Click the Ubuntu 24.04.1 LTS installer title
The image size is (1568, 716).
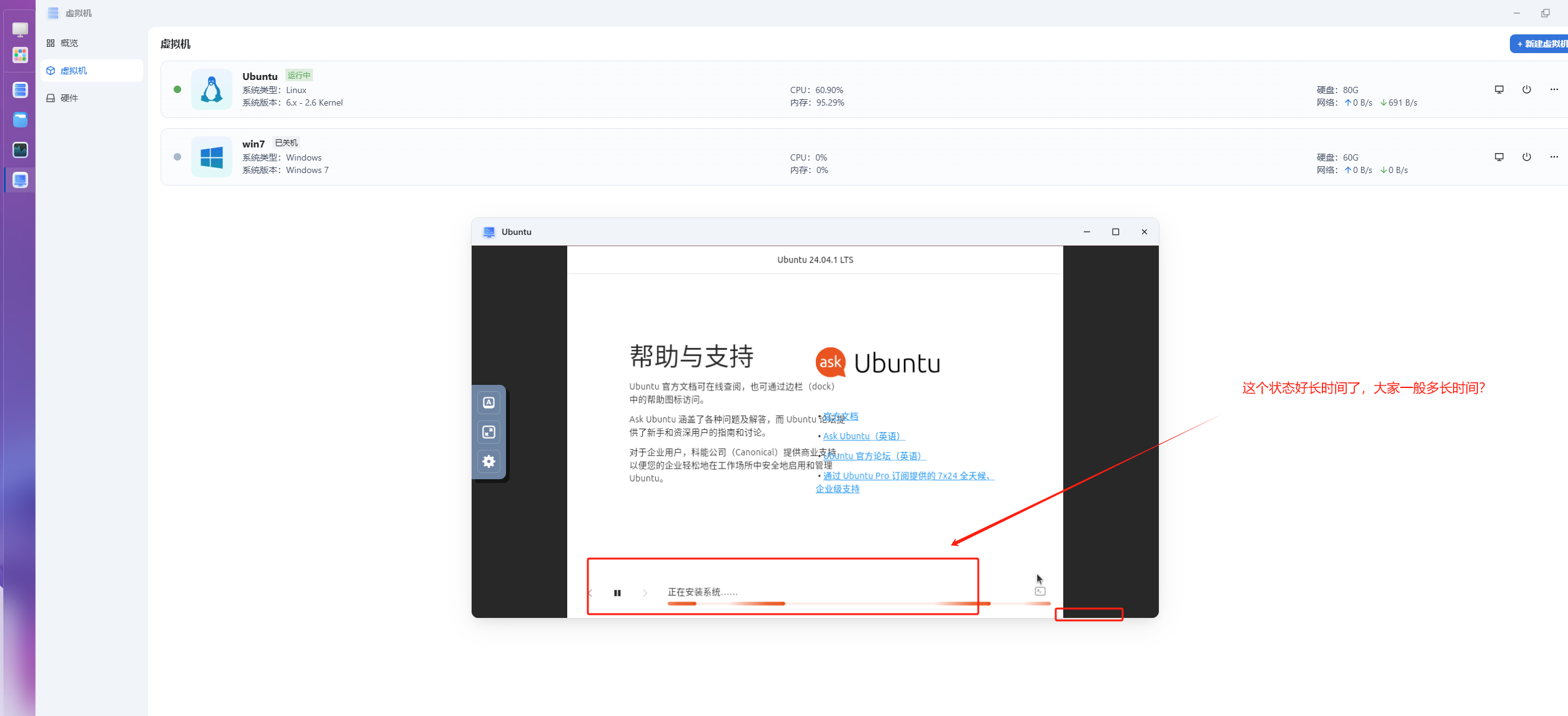pyautogui.click(x=815, y=260)
